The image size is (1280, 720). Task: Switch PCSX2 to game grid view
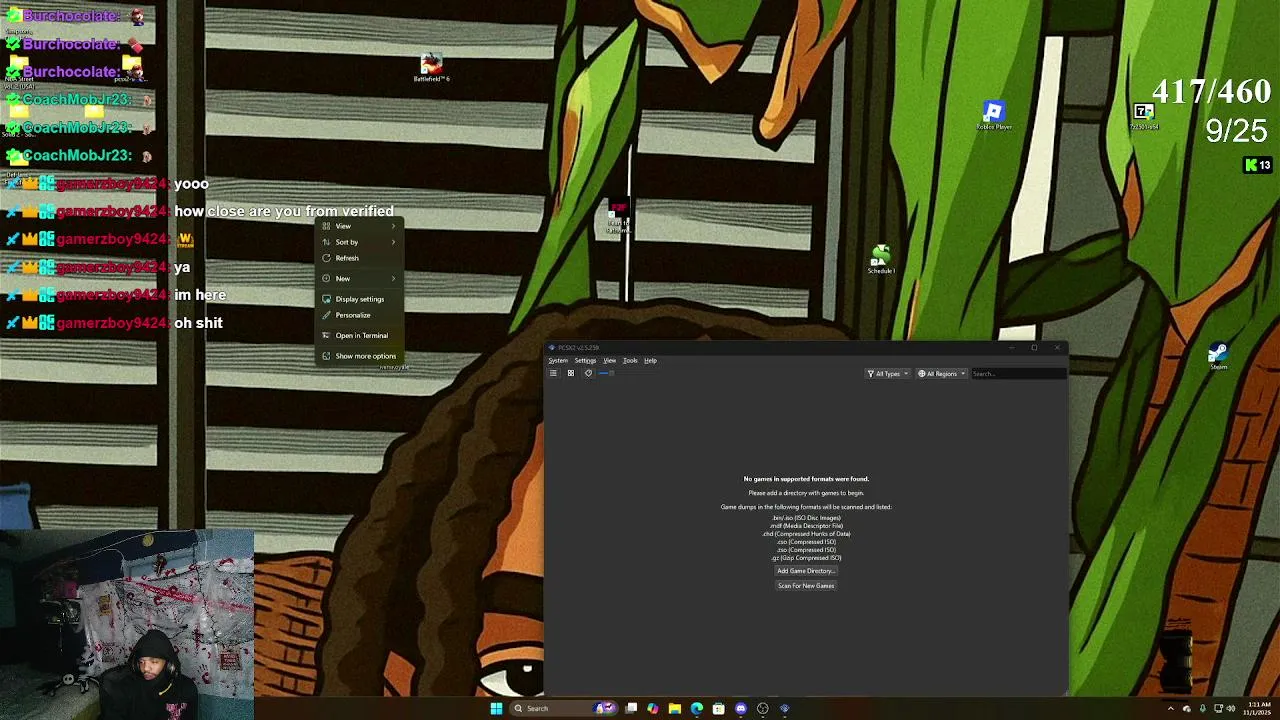[x=571, y=373]
